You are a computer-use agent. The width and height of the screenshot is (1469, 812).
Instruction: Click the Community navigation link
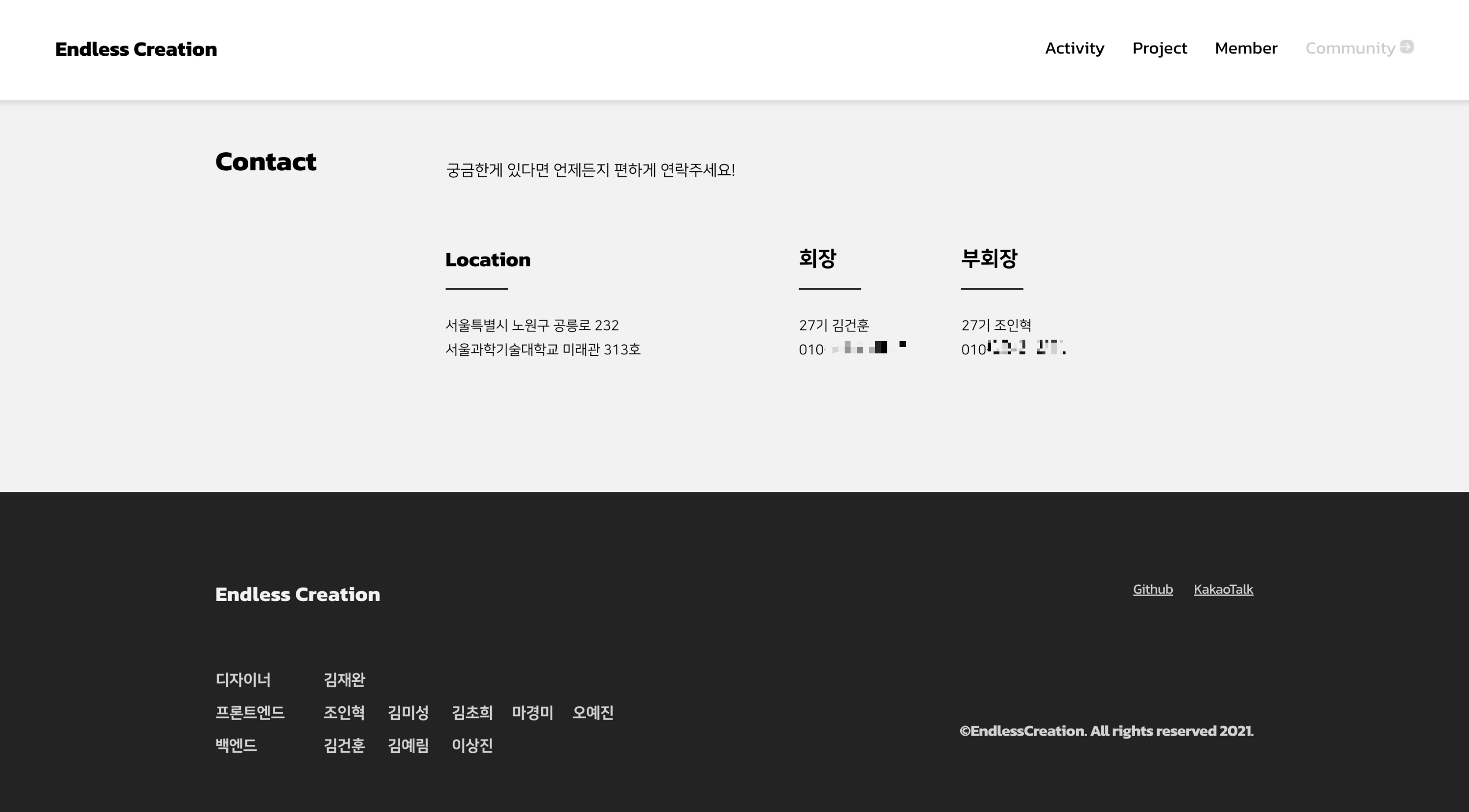click(1350, 48)
